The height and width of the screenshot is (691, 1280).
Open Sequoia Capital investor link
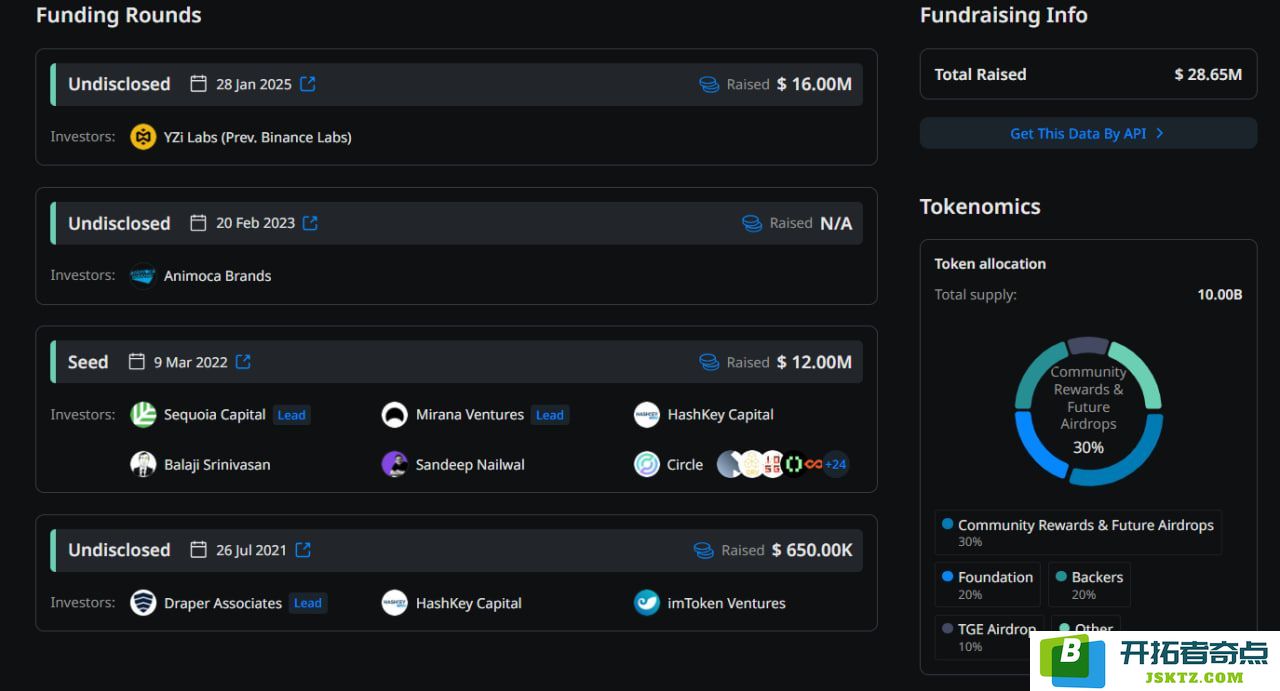pos(215,414)
